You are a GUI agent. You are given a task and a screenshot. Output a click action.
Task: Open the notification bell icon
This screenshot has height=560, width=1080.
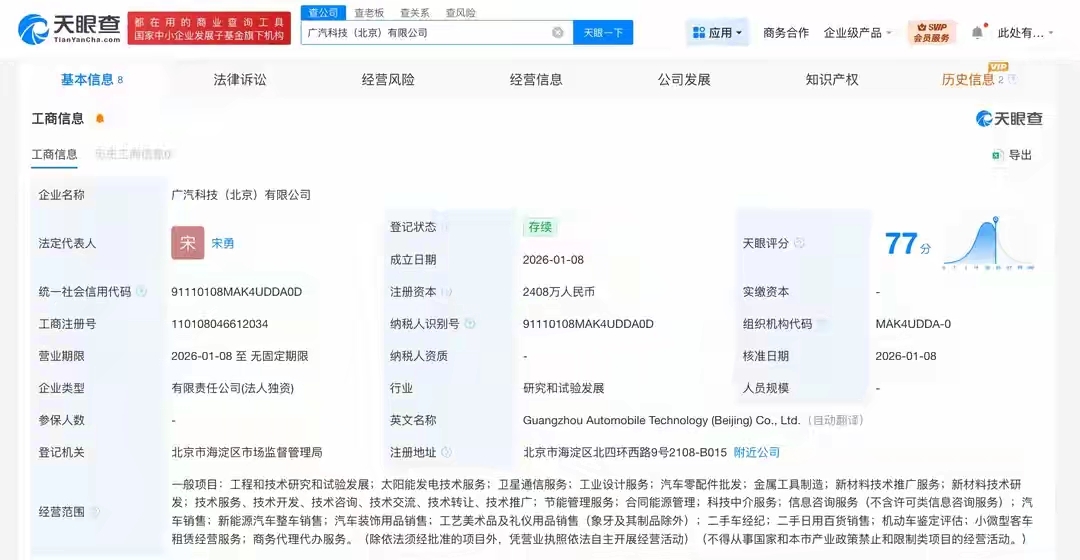click(977, 32)
